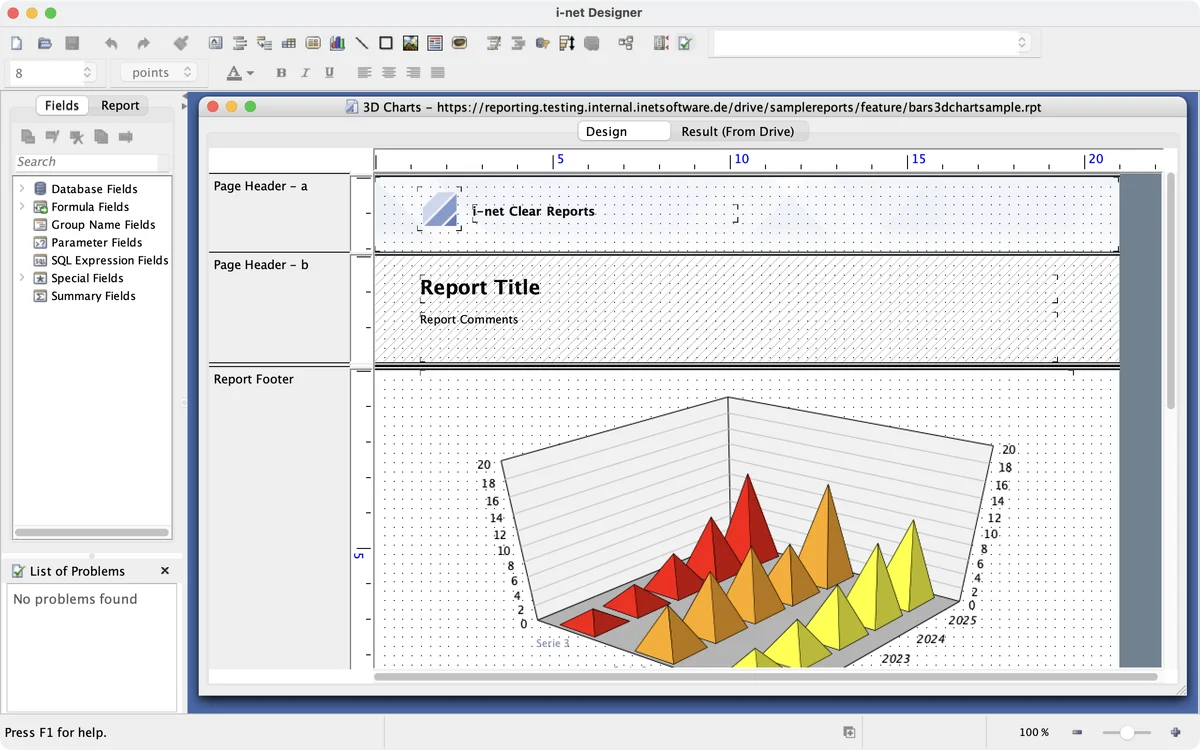
Task: Click the Insert Crosstab table icon
Action: click(289, 43)
